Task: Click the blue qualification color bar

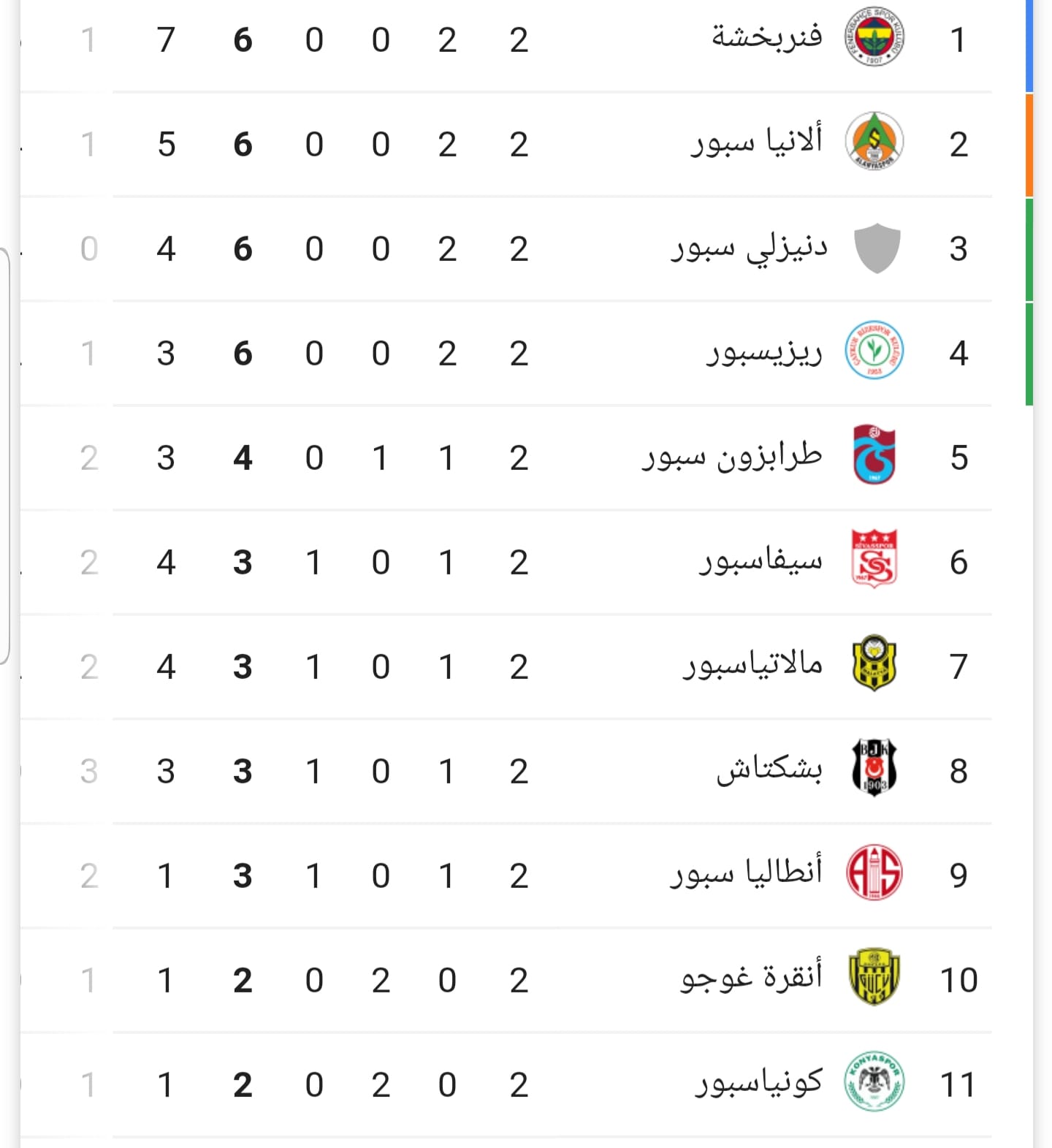Action: point(1029,45)
